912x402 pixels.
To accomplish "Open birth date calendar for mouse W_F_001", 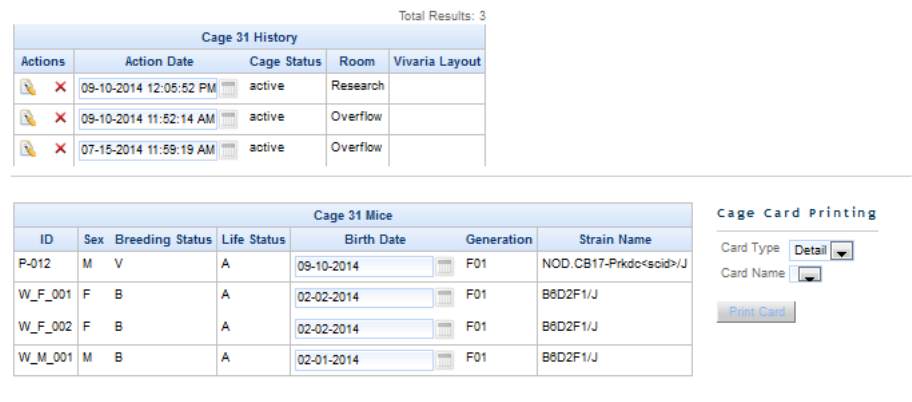I will pyautogui.click(x=445, y=298).
